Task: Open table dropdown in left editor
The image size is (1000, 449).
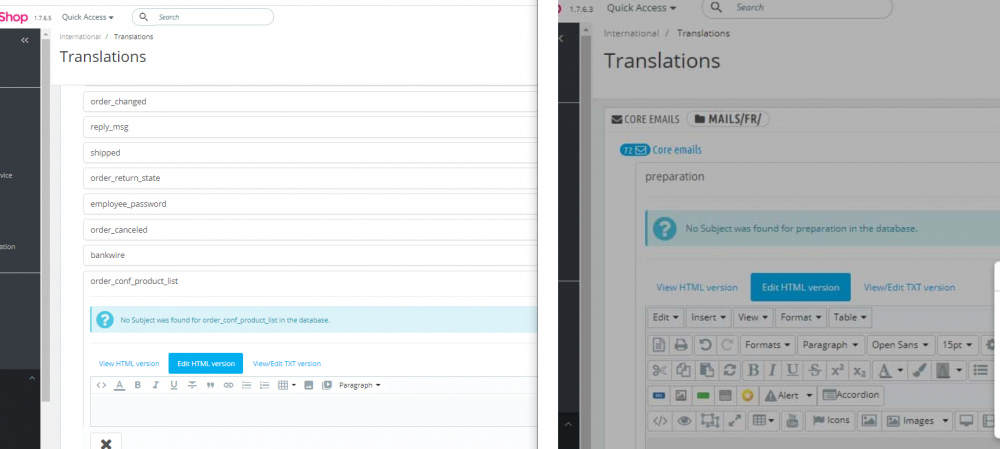Action: (x=287, y=385)
